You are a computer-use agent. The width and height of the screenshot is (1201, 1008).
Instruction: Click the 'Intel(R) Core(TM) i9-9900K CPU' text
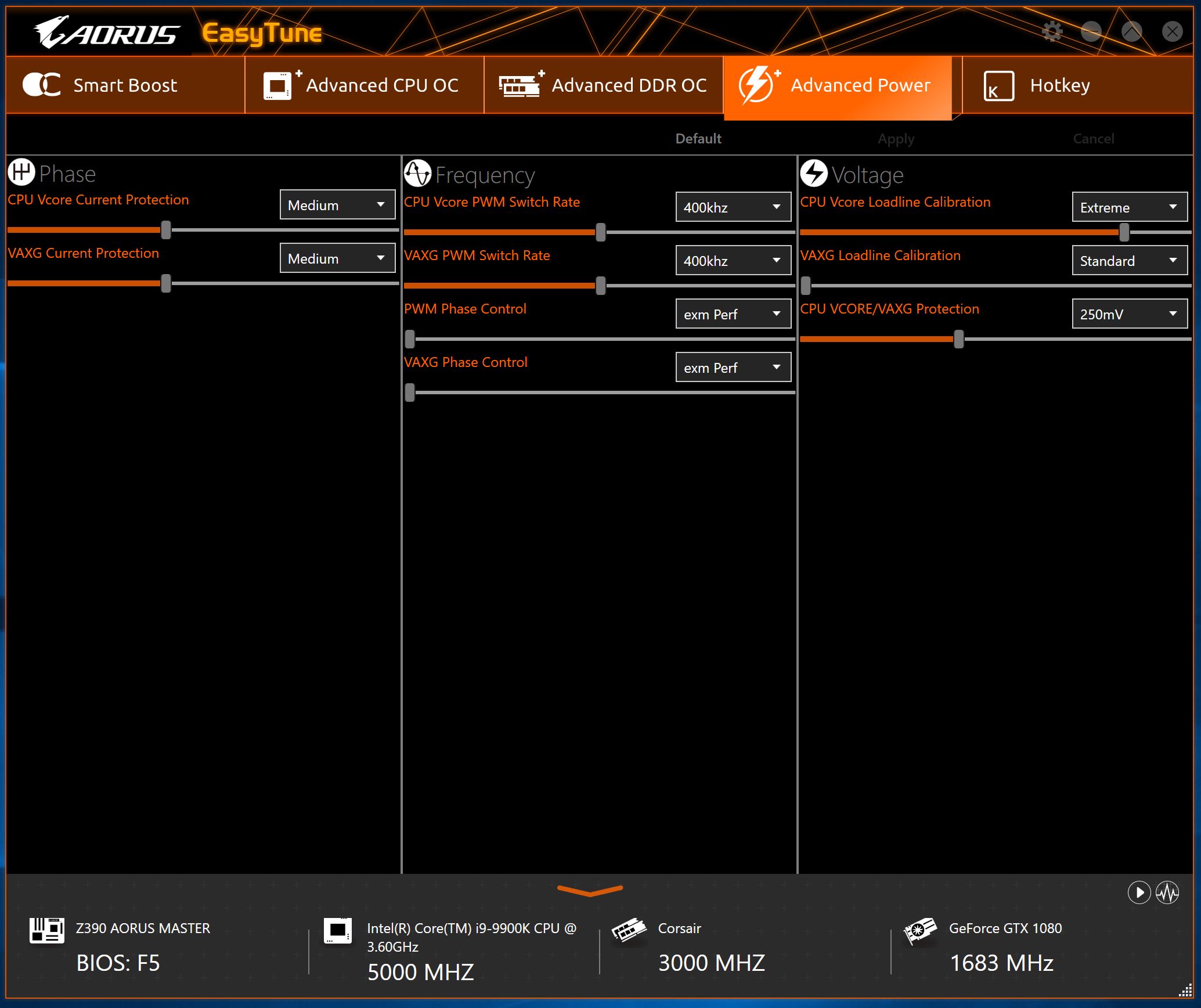pyautogui.click(x=463, y=928)
